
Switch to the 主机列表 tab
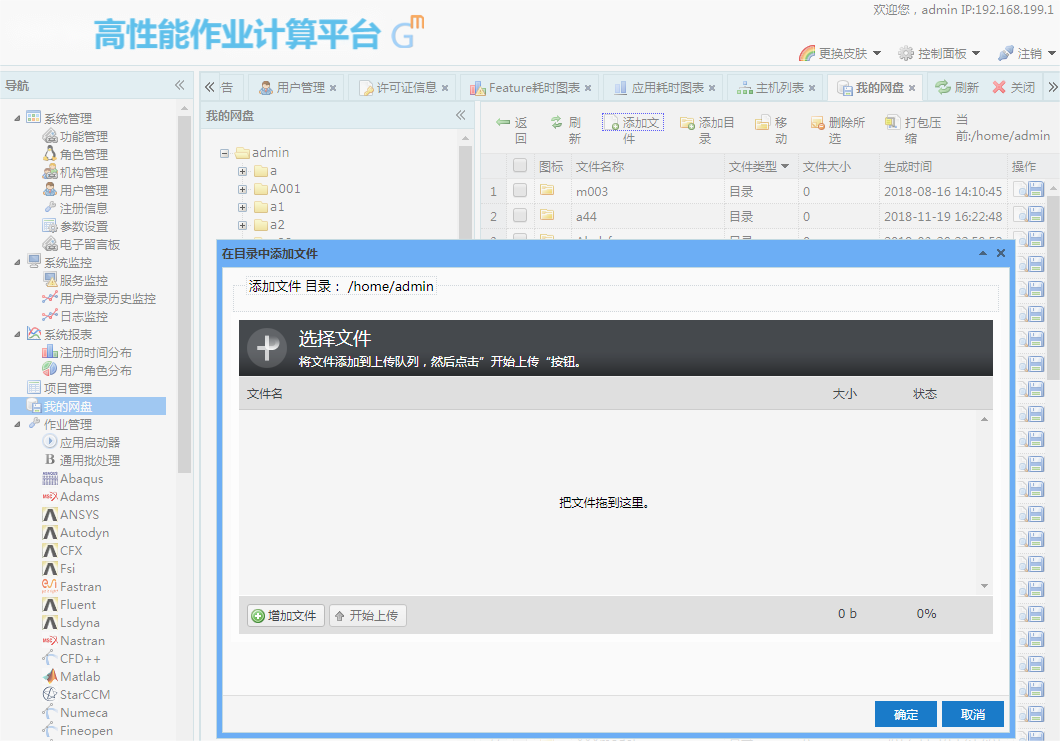point(775,87)
